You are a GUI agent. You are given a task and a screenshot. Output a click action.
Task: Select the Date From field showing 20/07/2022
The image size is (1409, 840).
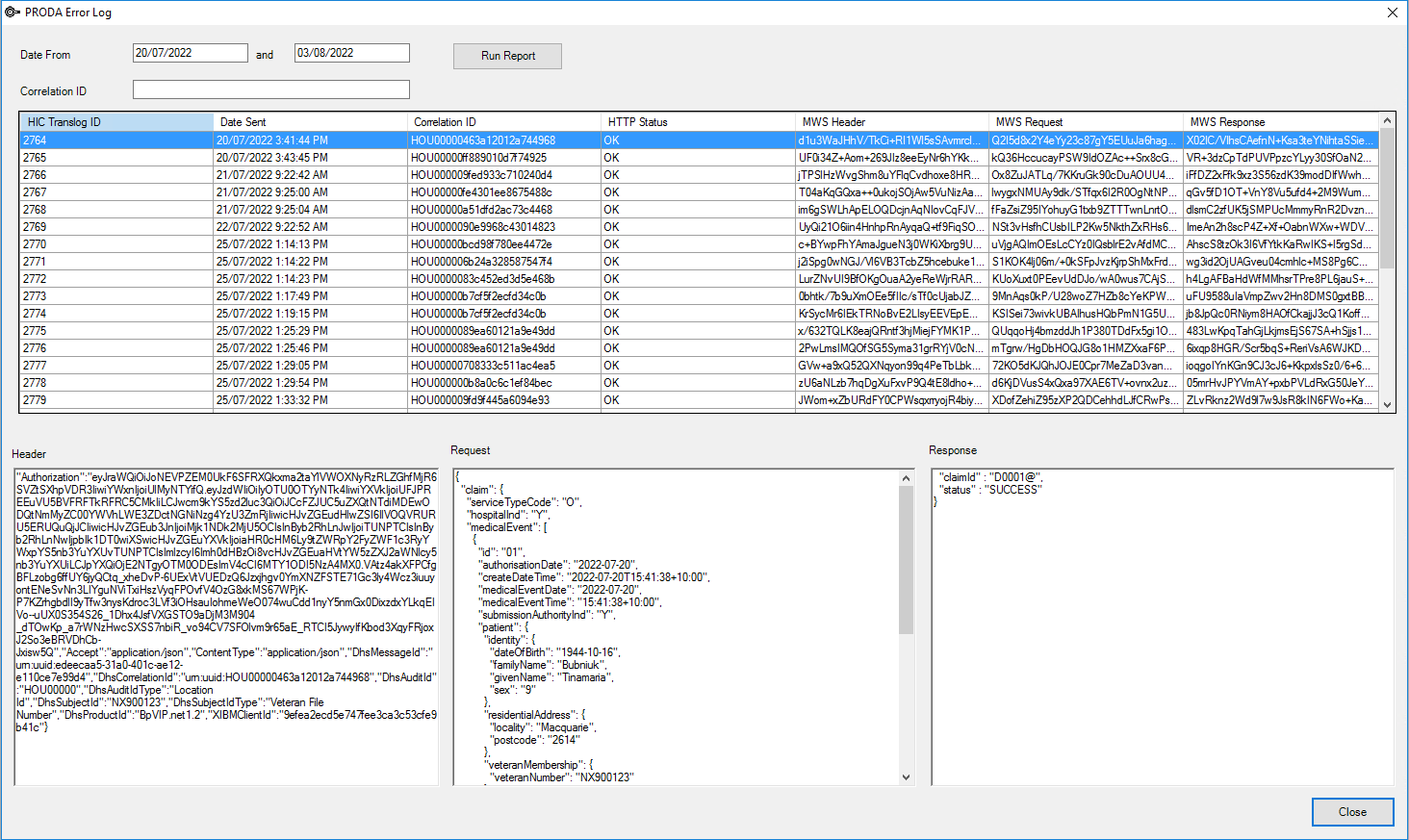point(191,53)
